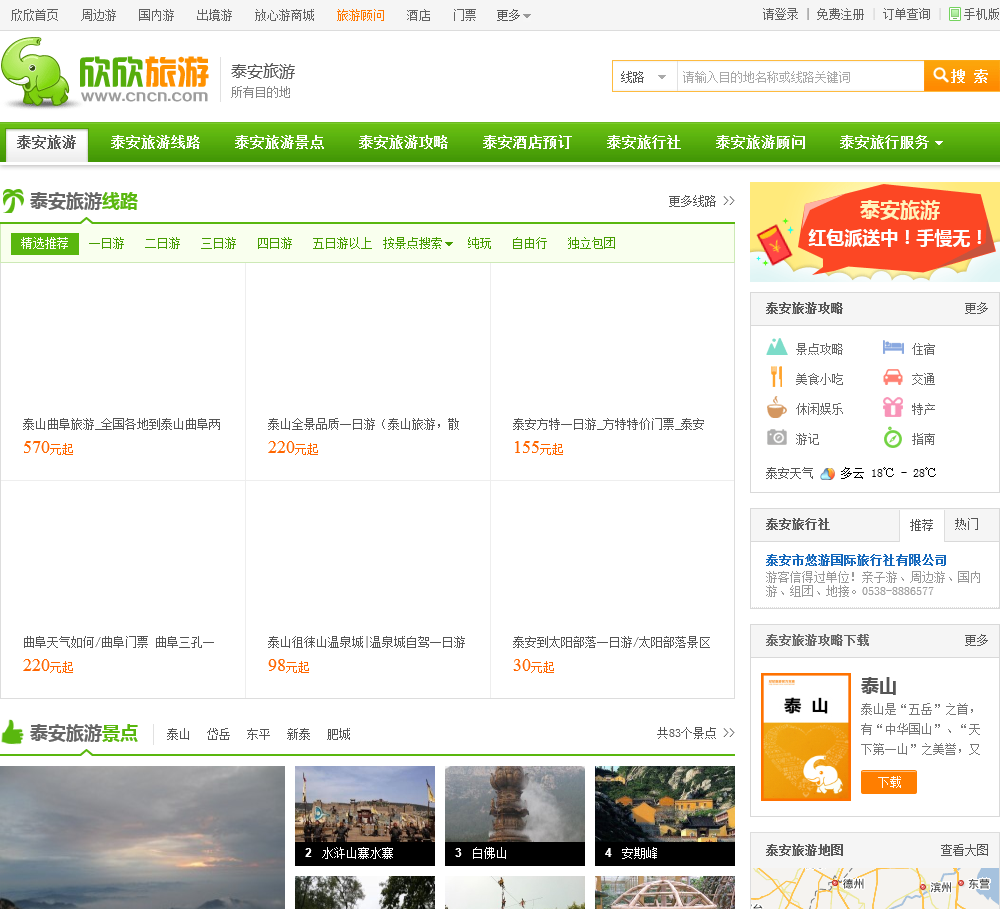Viewport: 1000px width, 909px height.
Task: Filter attractions by 东平
Action: click(x=258, y=734)
